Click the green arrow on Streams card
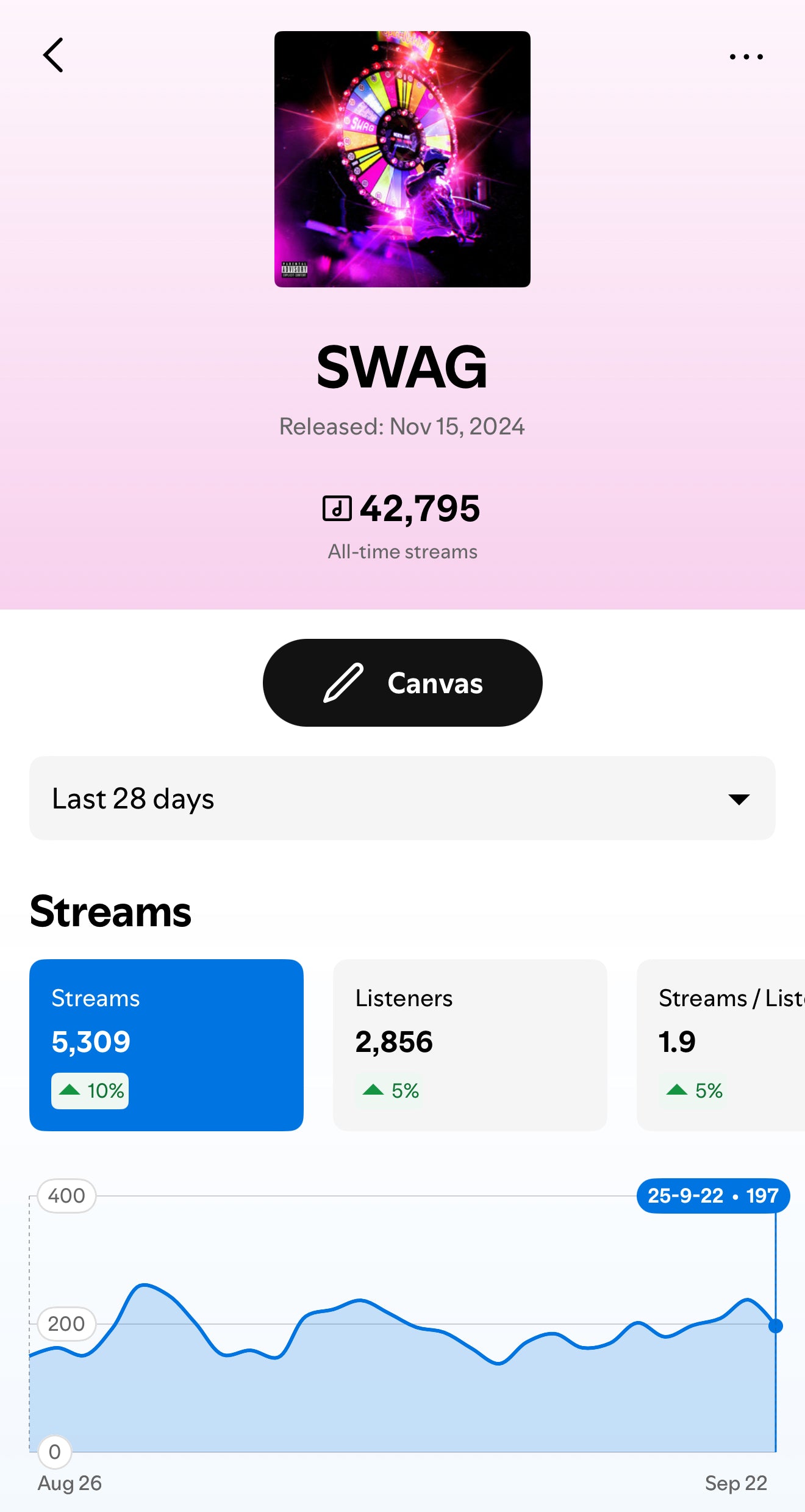This screenshot has width=805, height=1512. [x=70, y=1090]
